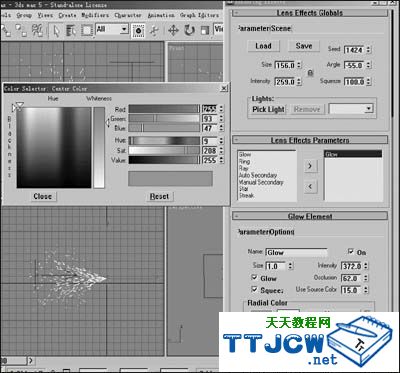
Task: Adjust the Sat slider bar
Action: (164, 150)
